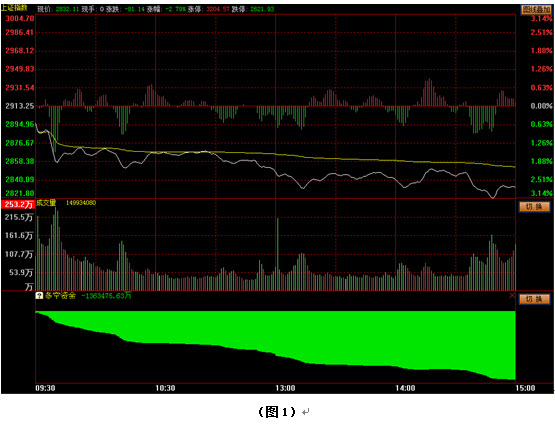Click the 2913.25 baseline price label
The width and height of the screenshot is (555, 429).
(20, 105)
